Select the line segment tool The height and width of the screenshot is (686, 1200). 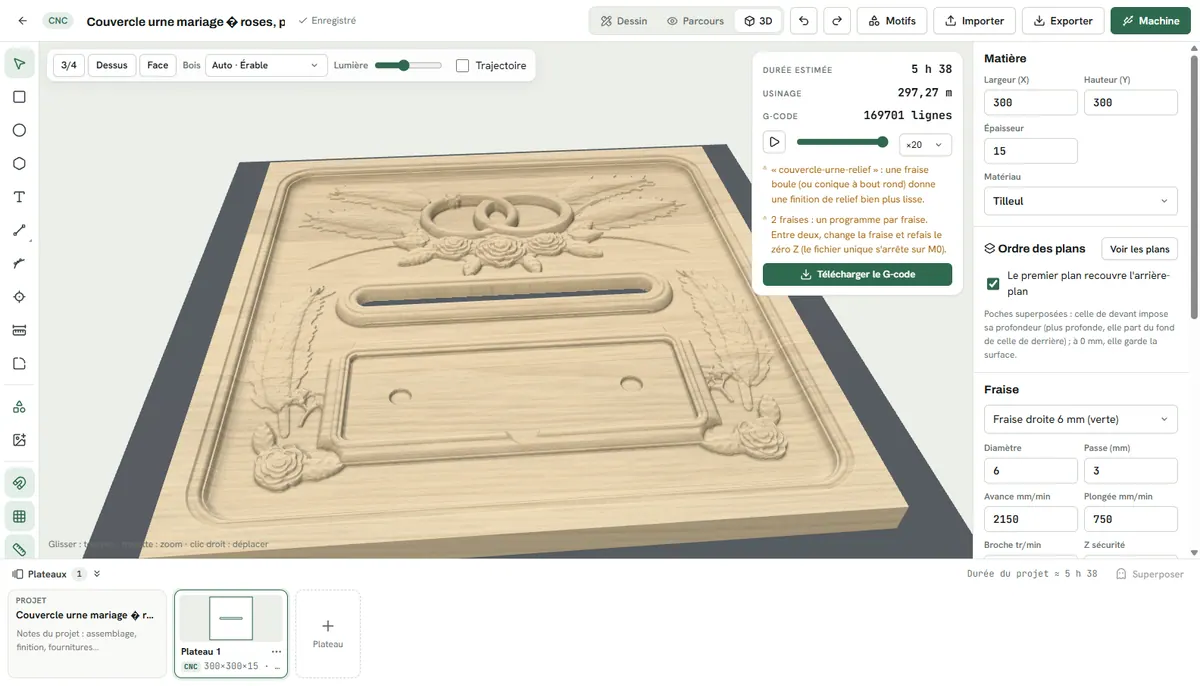click(x=19, y=230)
